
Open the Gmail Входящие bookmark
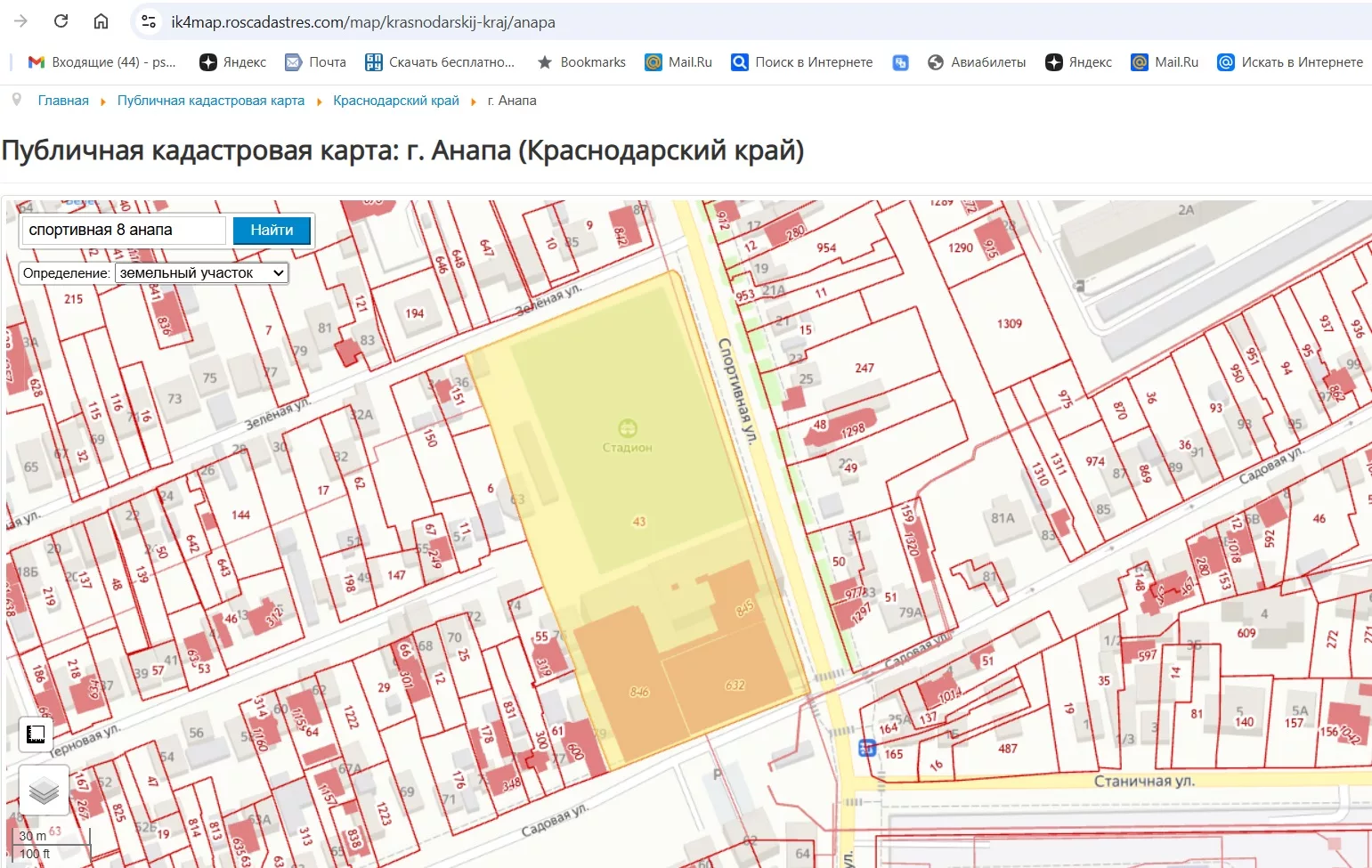[102, 62]
